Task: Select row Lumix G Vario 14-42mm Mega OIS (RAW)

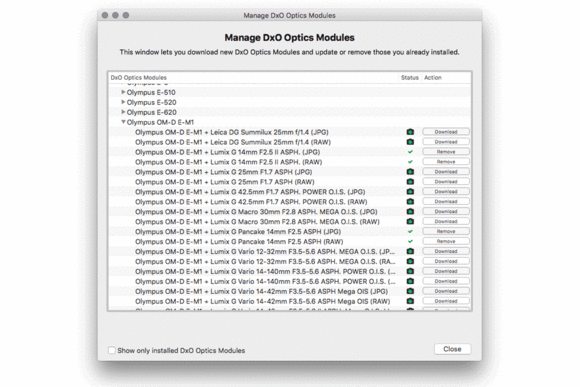Action: (290, 301)
